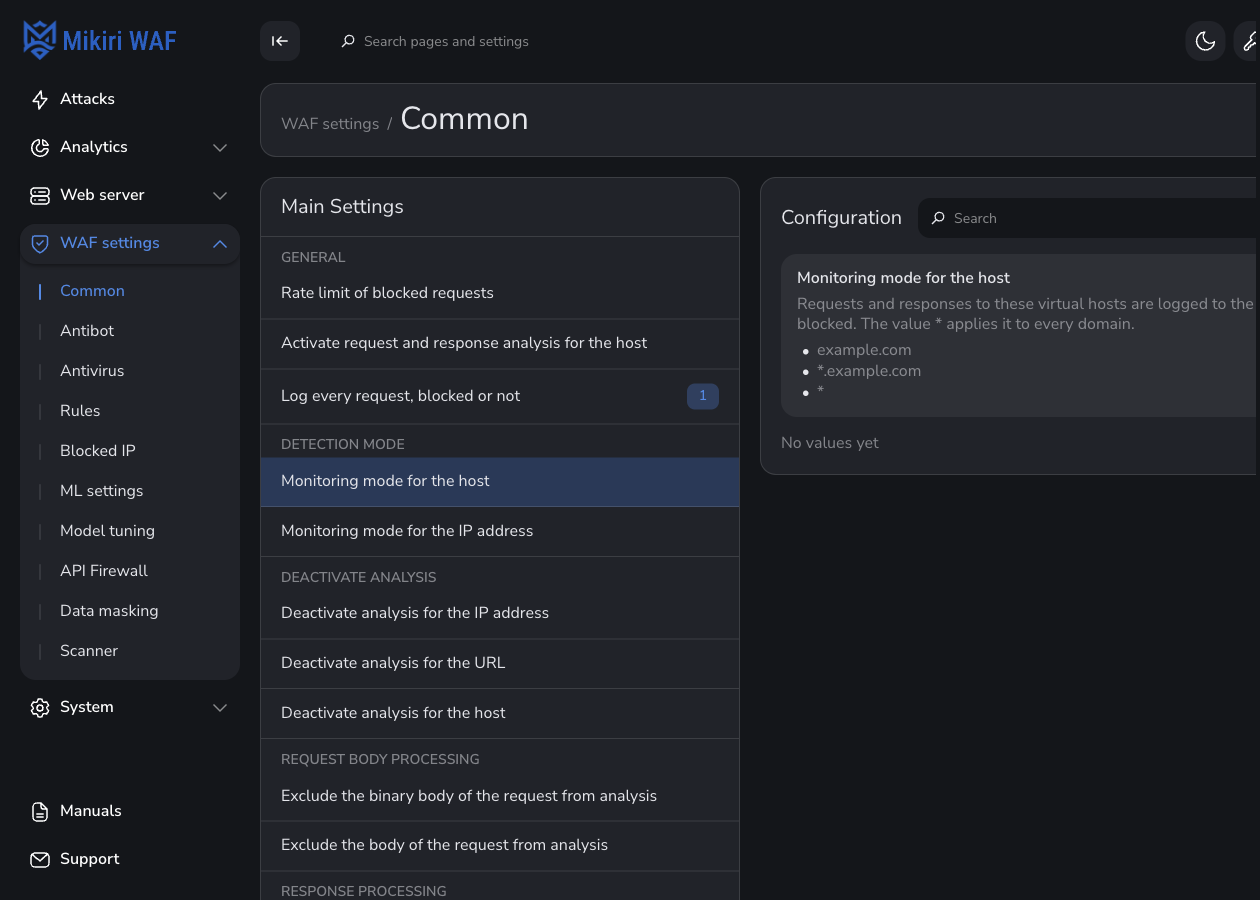The image size is (1260, 900).
Task: Click the Analytics menu label
Action: pos(94,147)
